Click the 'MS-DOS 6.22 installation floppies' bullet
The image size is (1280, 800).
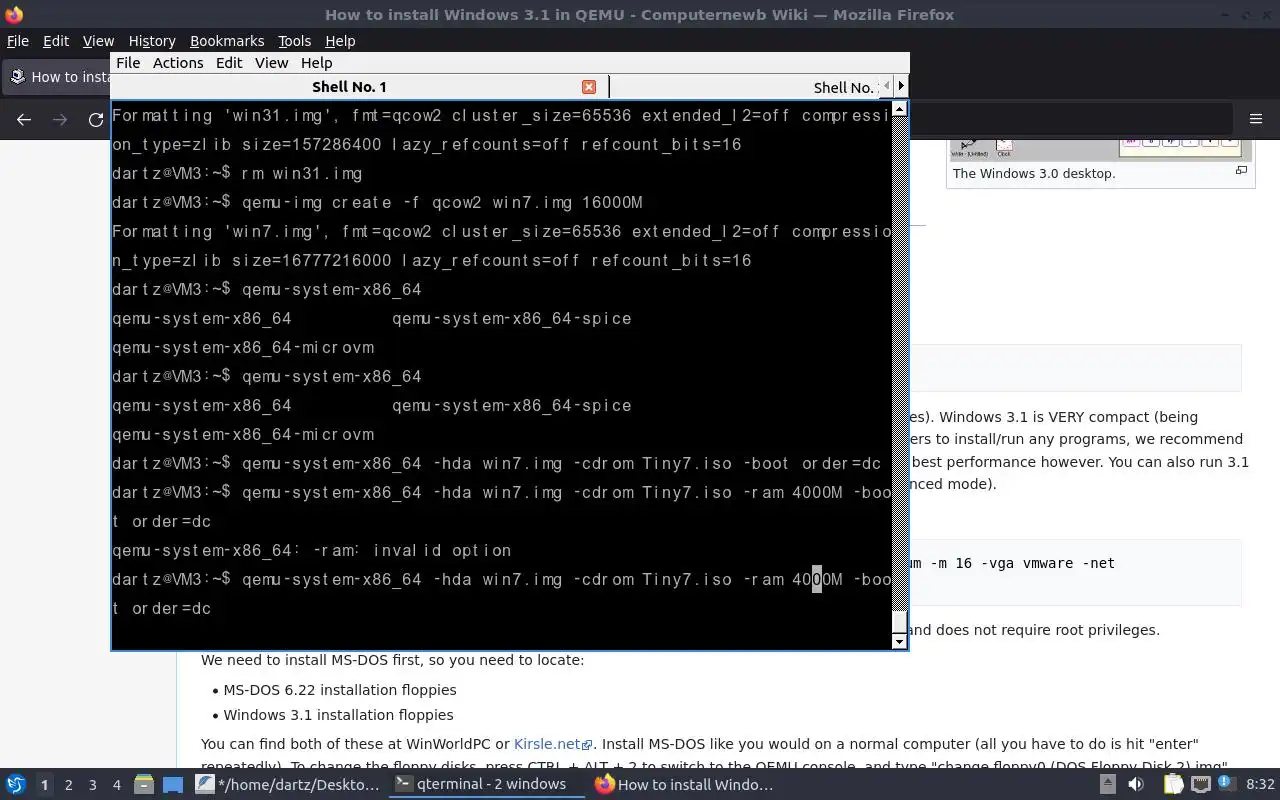pos(340,690)
